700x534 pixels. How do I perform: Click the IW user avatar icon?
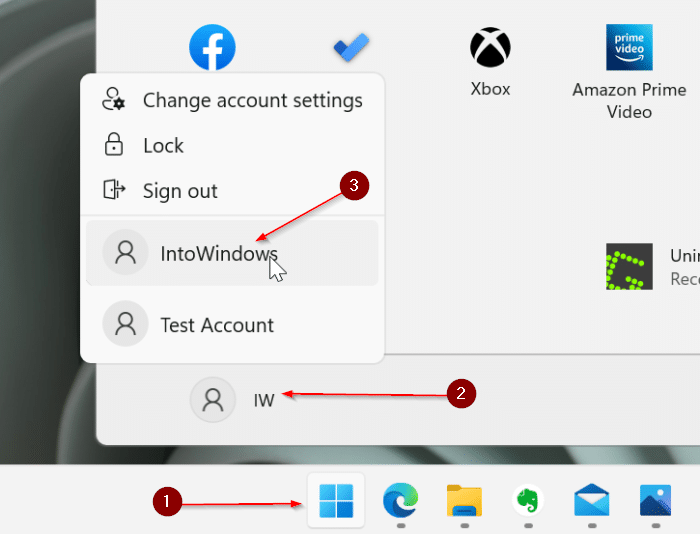[x=213, y=400]
